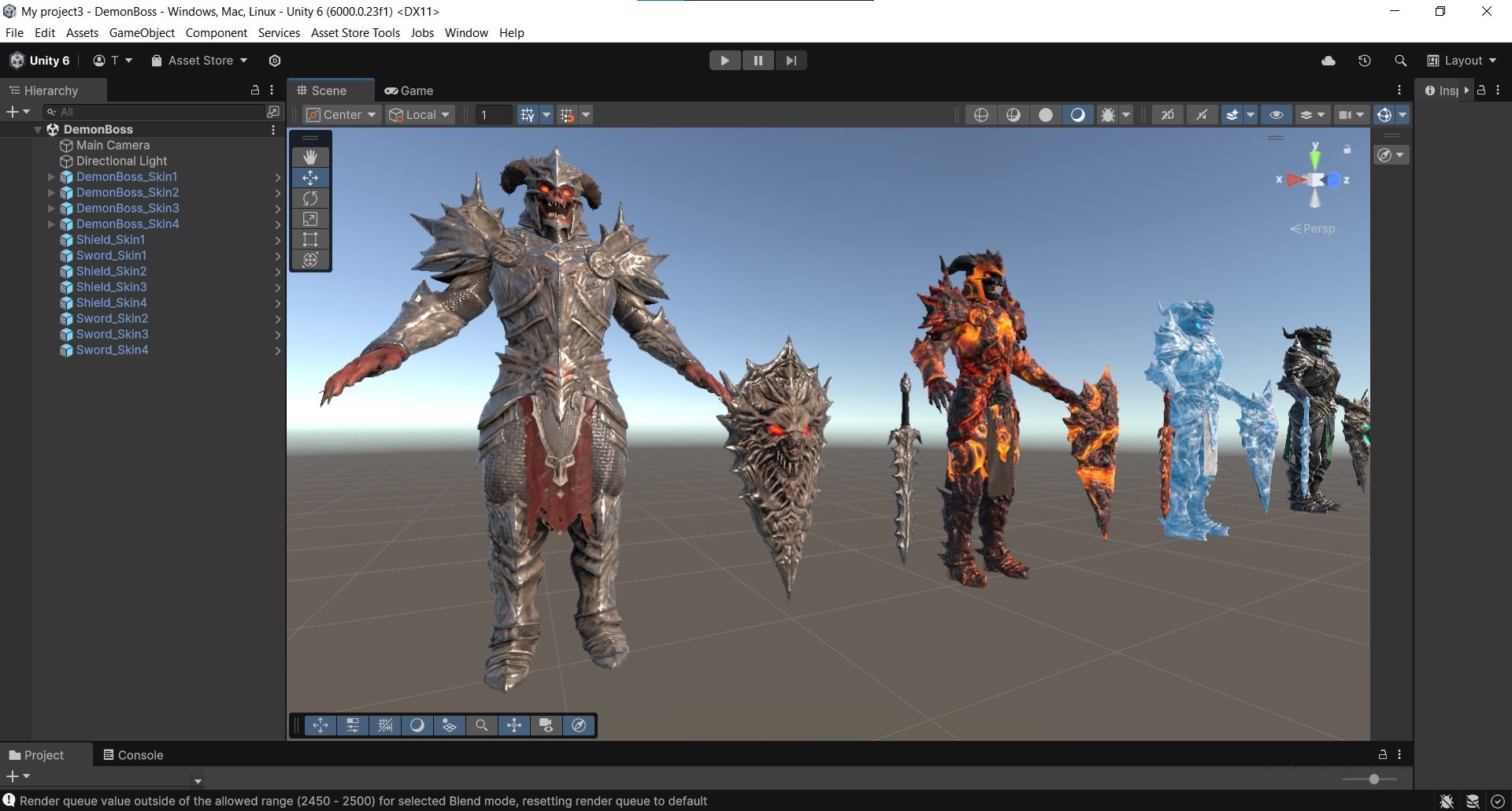Open the Hierarchy create plus button
1512x811 pixels.
tap(17, 113)
